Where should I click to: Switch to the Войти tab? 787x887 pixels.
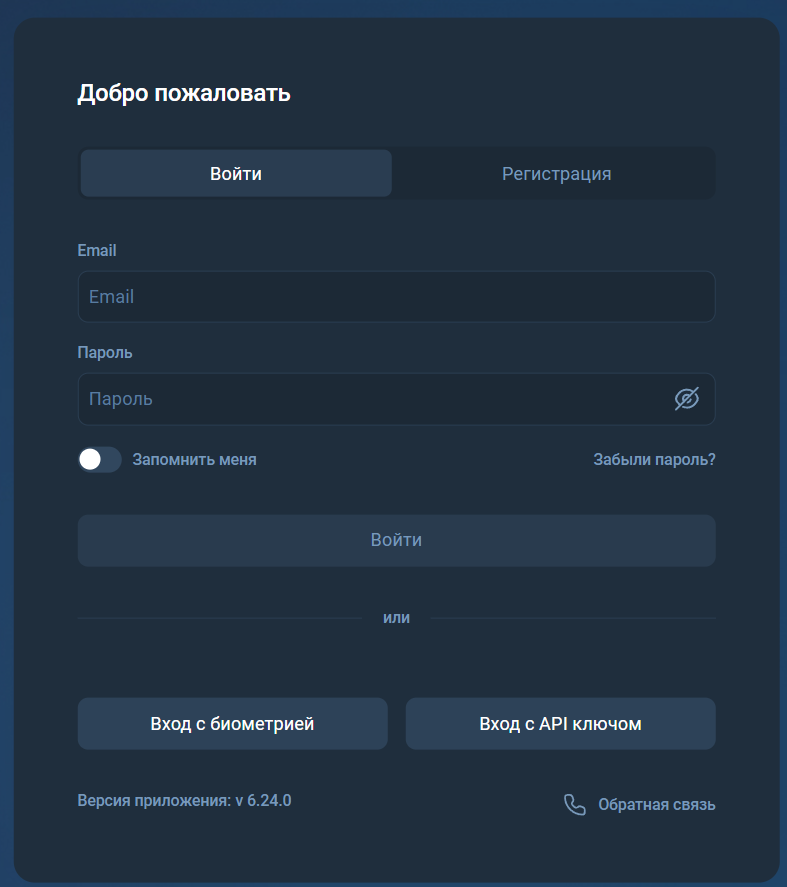[236, 174]
